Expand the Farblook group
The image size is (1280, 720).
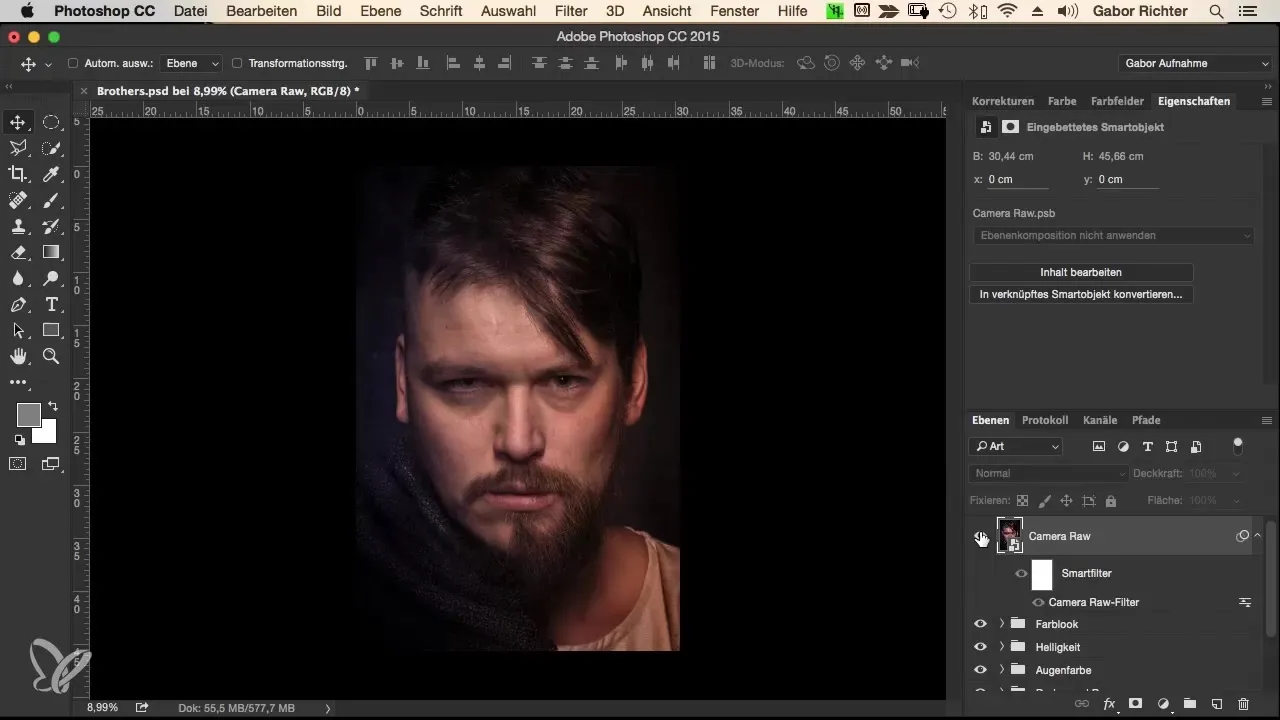click(x=1001, y=624)
